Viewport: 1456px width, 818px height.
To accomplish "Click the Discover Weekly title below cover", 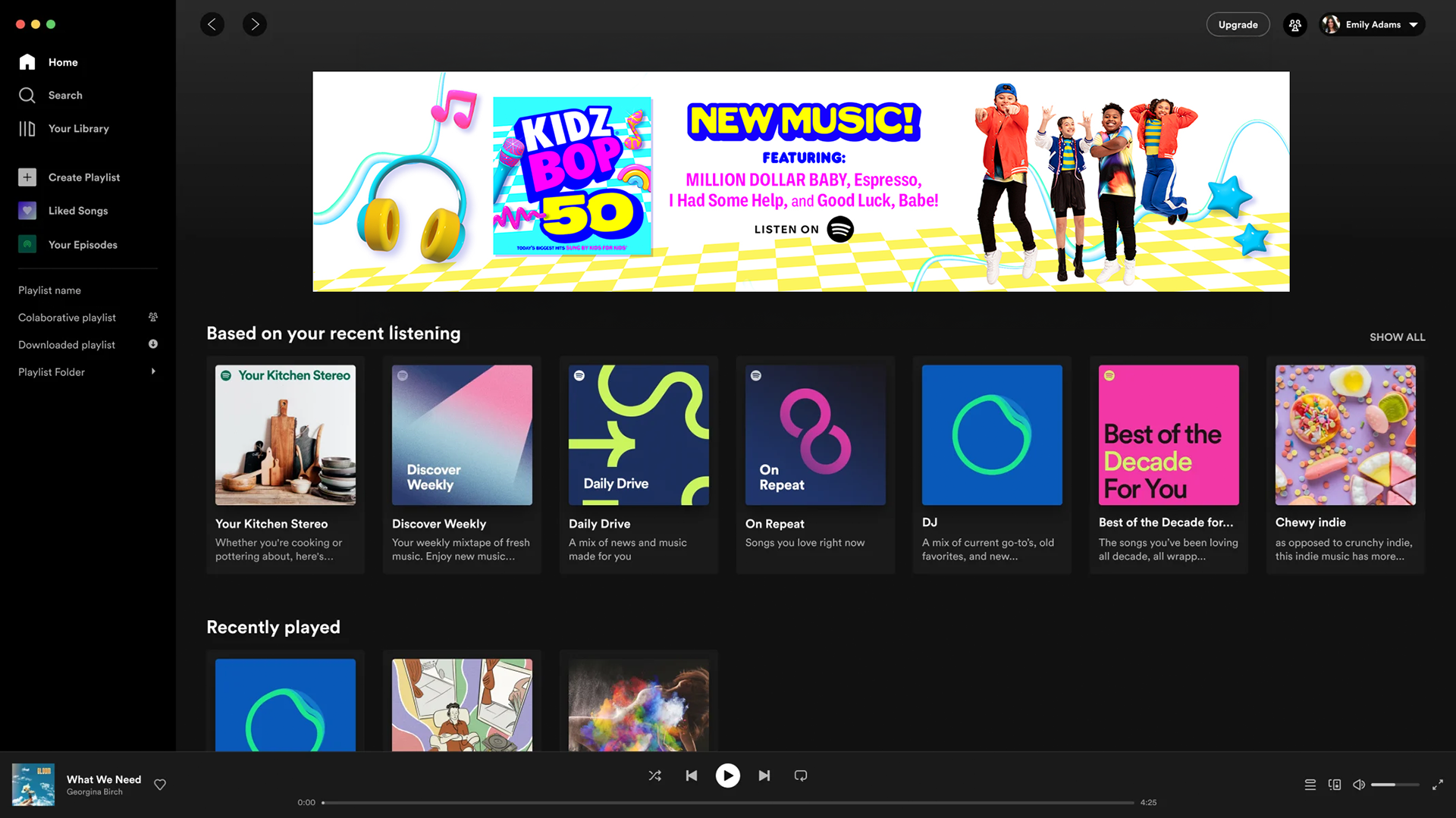I will pos(439,524).
